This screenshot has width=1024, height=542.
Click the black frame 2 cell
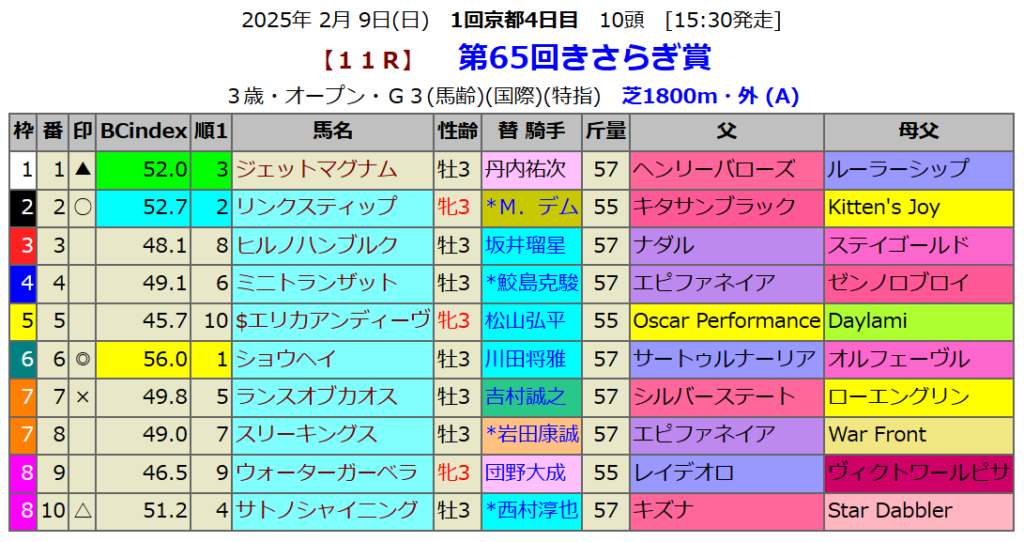pyautogui.click(x=24, y=207)
